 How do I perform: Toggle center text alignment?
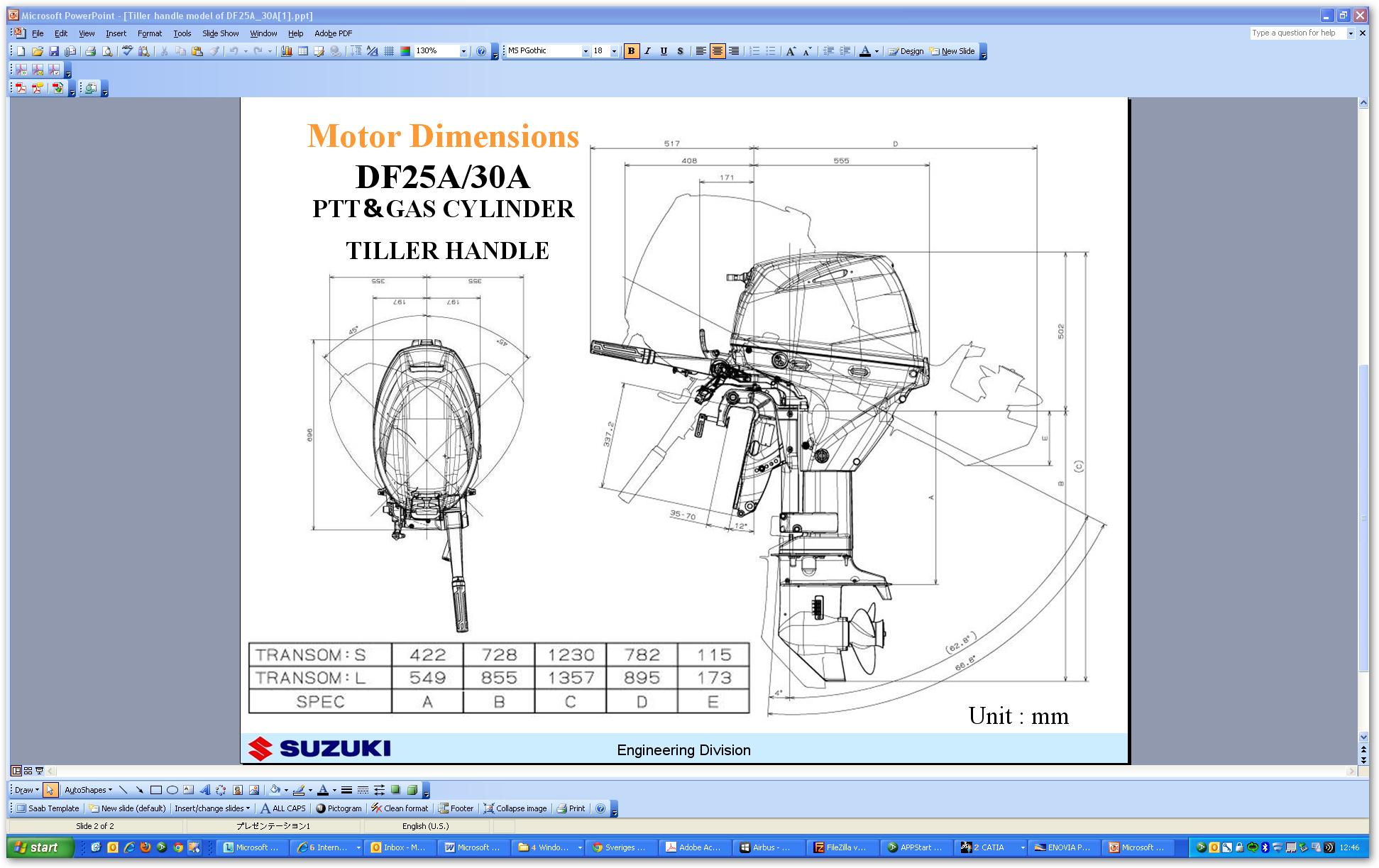(x=718, y=51)
